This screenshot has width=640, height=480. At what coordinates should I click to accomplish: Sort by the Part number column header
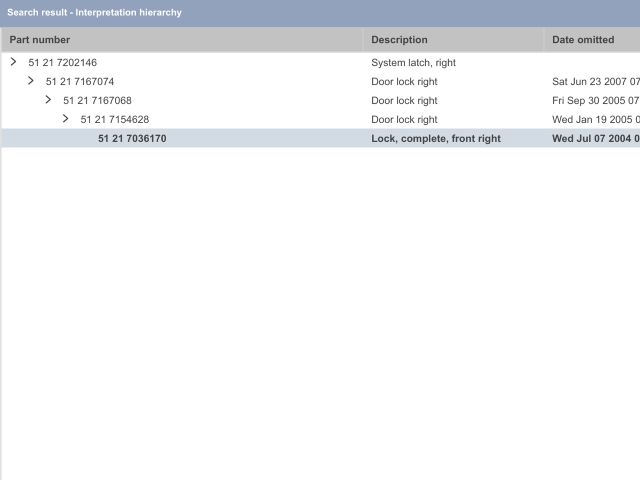tap(40, 40)
